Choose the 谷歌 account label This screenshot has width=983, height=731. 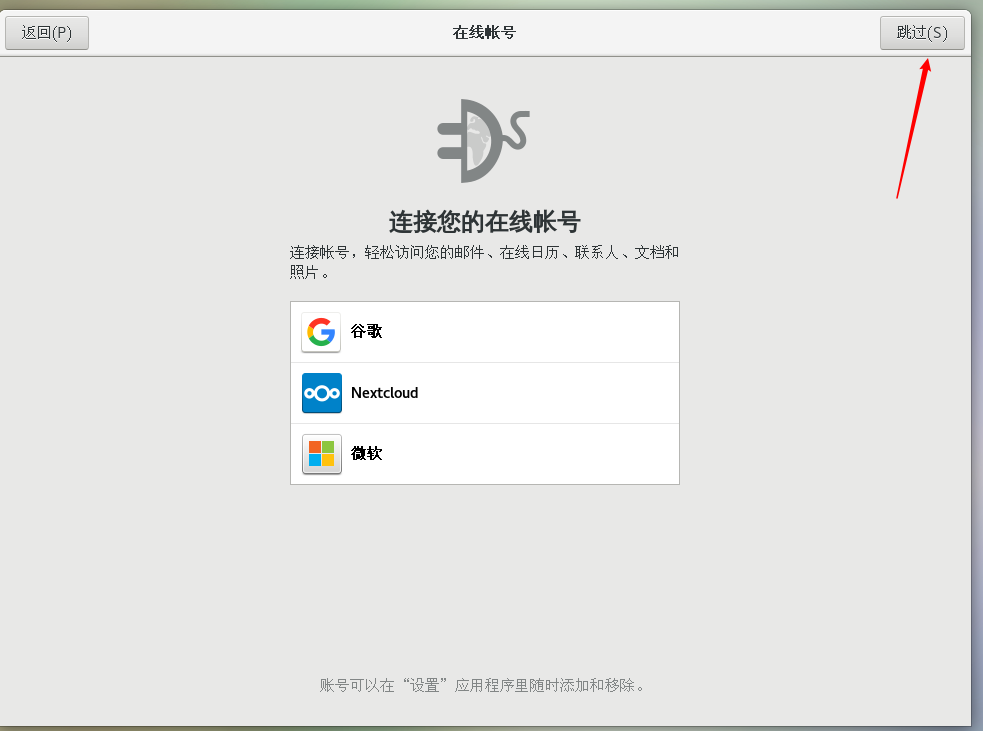pyautogui.click(x=366, y=331)
